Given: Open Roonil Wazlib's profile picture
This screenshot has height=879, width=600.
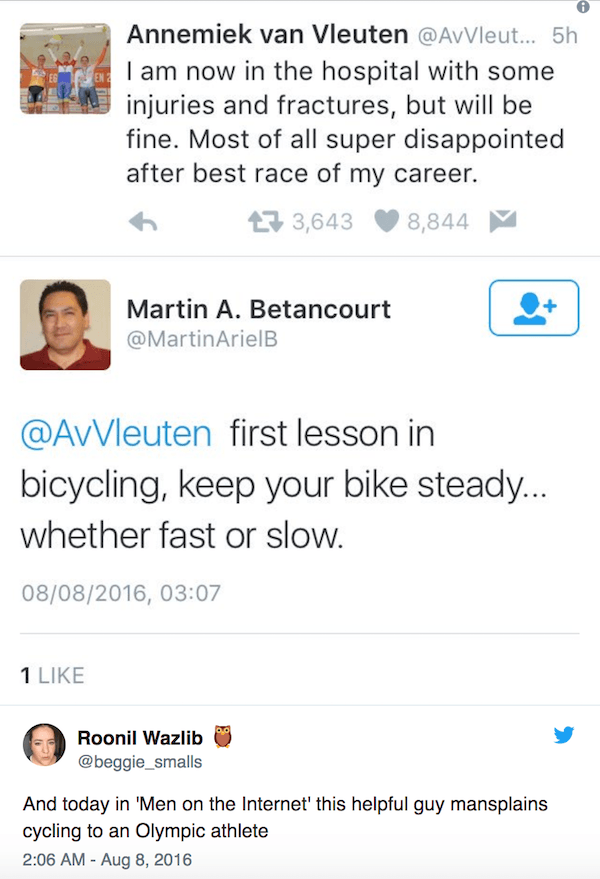Looking at the screenshot, I should 44,748.
